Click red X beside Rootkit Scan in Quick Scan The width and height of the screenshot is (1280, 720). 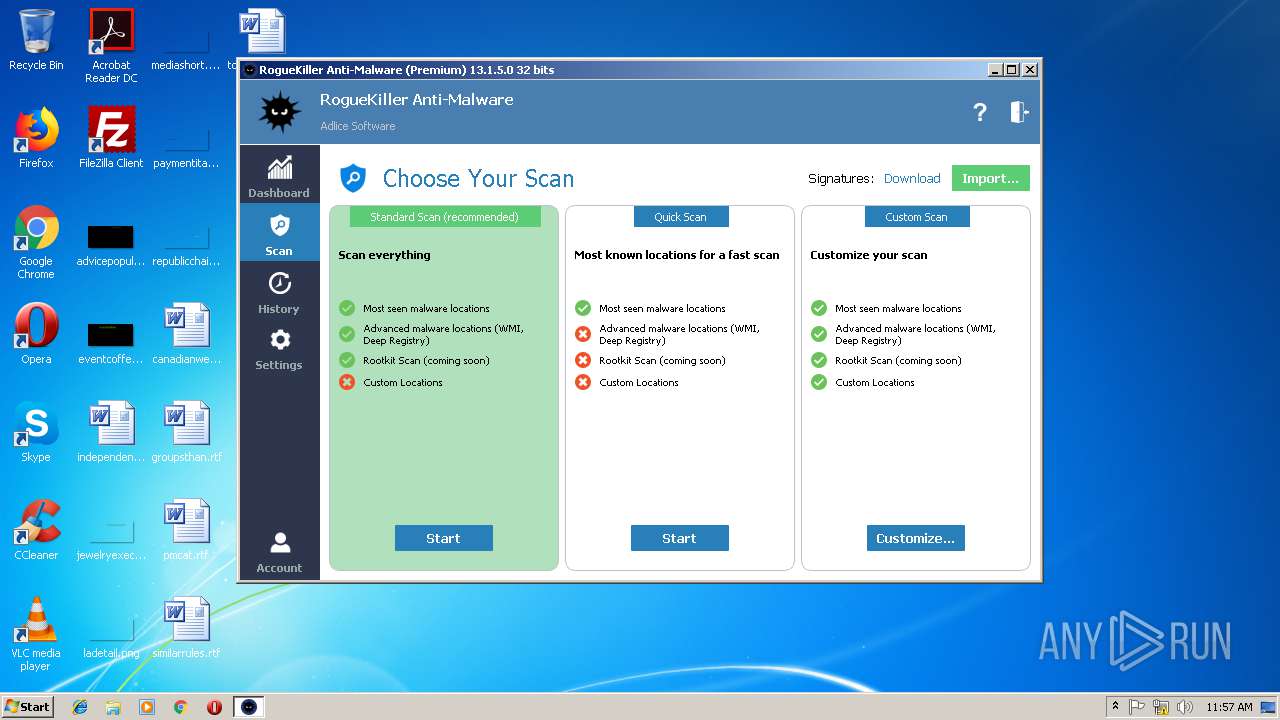point(583,360)
